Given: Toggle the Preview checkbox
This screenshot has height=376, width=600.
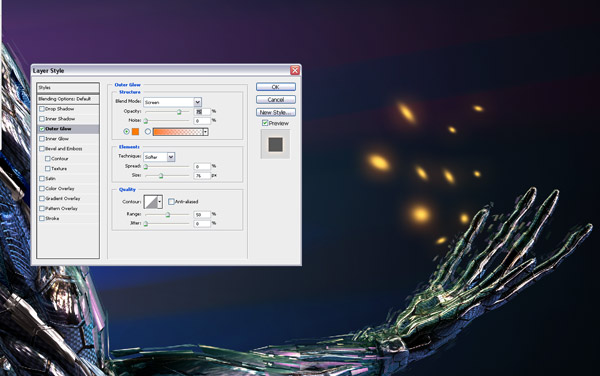Looking at the screenshot, I should (x=265, y=123).
